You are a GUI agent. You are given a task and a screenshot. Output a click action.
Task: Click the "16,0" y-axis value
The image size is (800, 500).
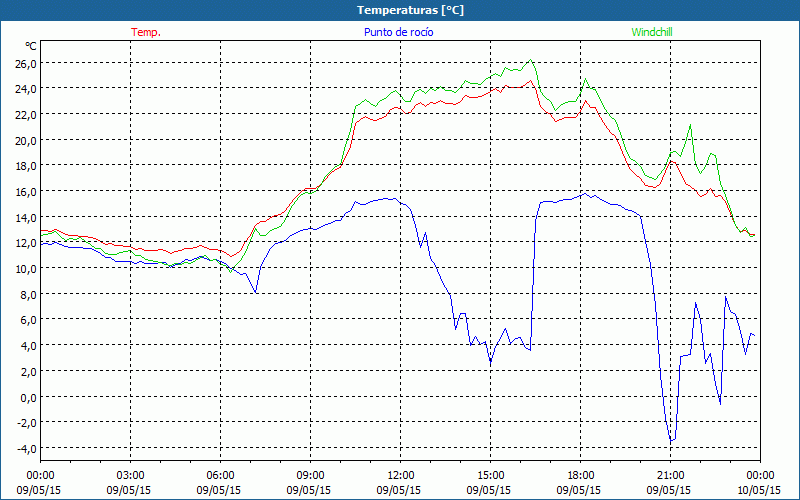point(26,192)
